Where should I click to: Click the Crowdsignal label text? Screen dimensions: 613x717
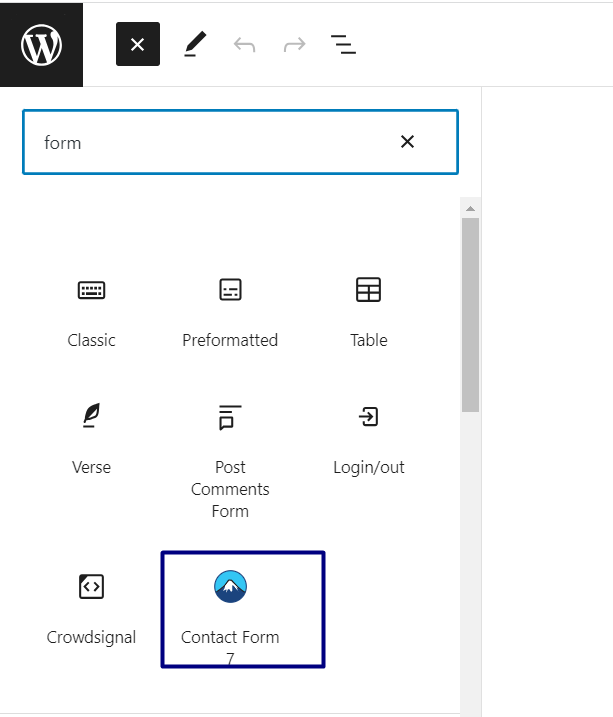tap(91, 637)
